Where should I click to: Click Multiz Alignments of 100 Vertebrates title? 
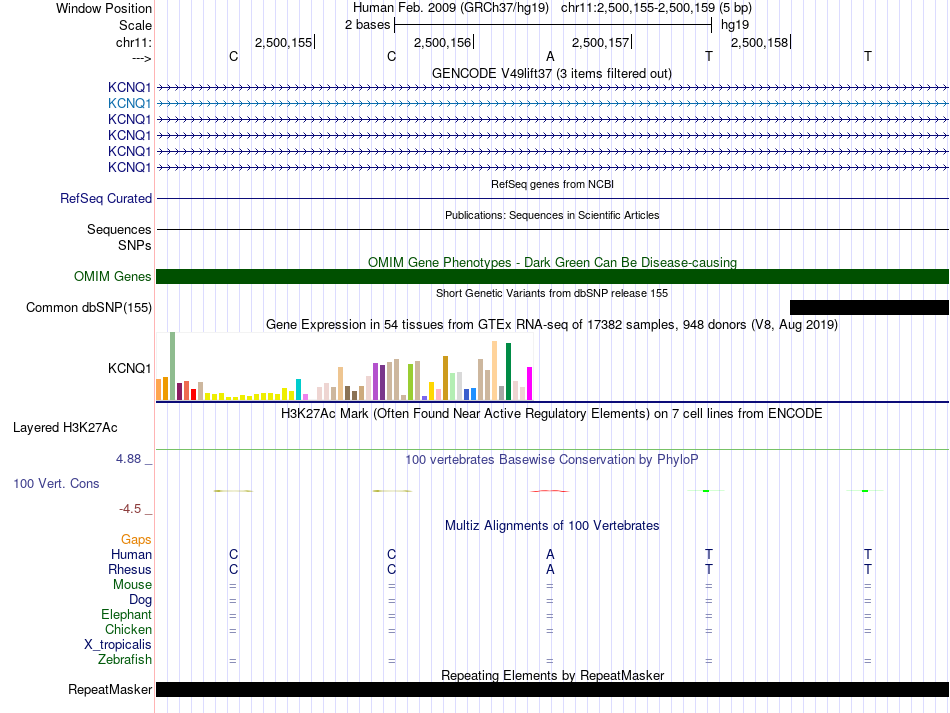tap(552, 525)
